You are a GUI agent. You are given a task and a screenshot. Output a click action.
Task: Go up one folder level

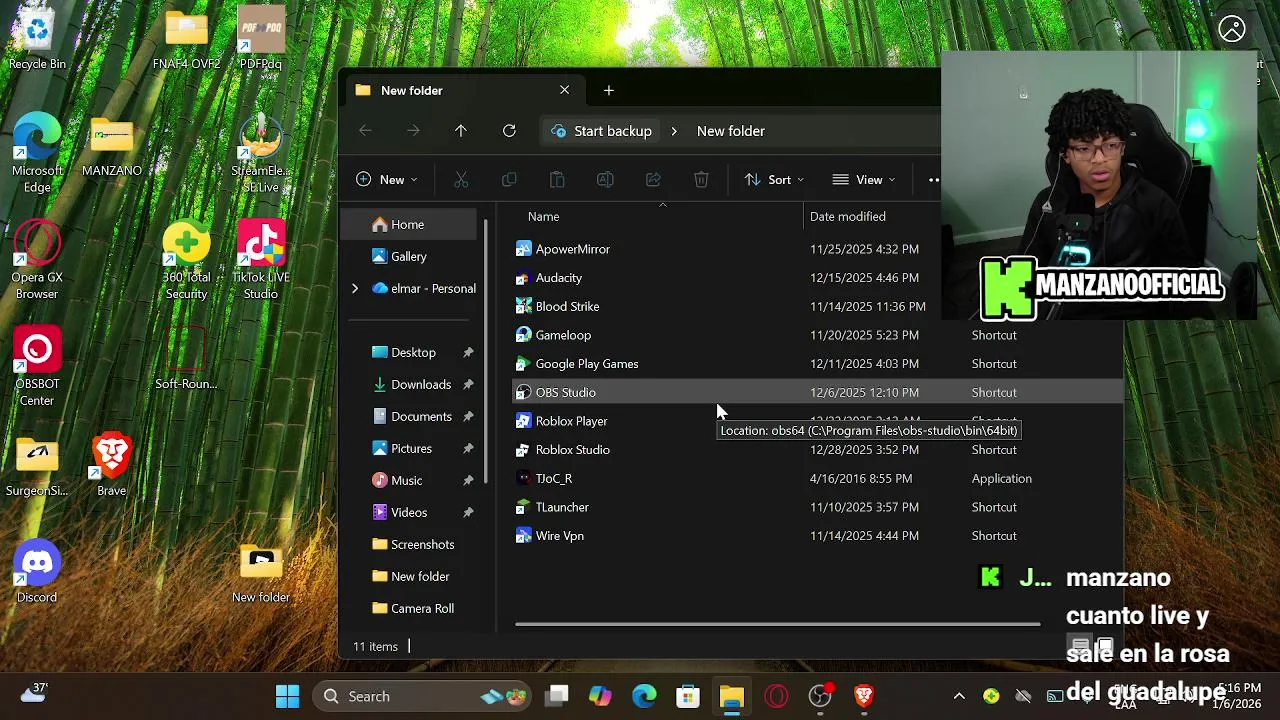(461, 131)
